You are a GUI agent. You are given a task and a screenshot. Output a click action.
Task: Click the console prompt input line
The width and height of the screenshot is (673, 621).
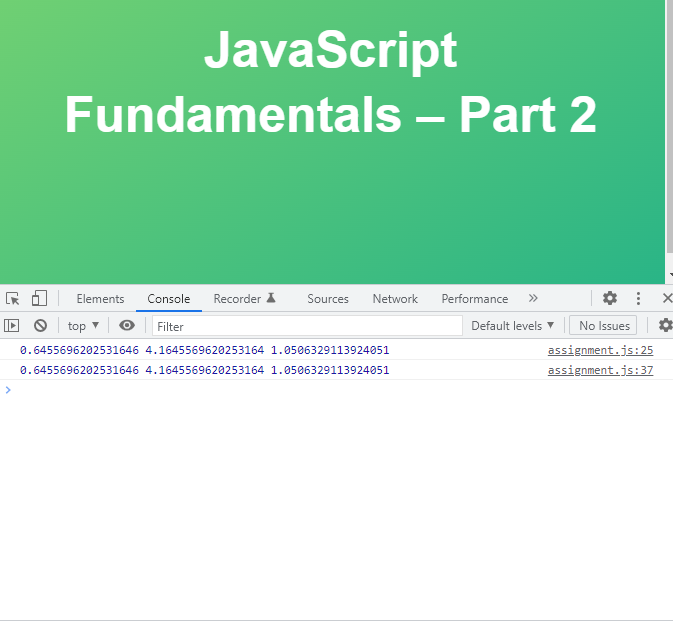[x=336, y=390]
